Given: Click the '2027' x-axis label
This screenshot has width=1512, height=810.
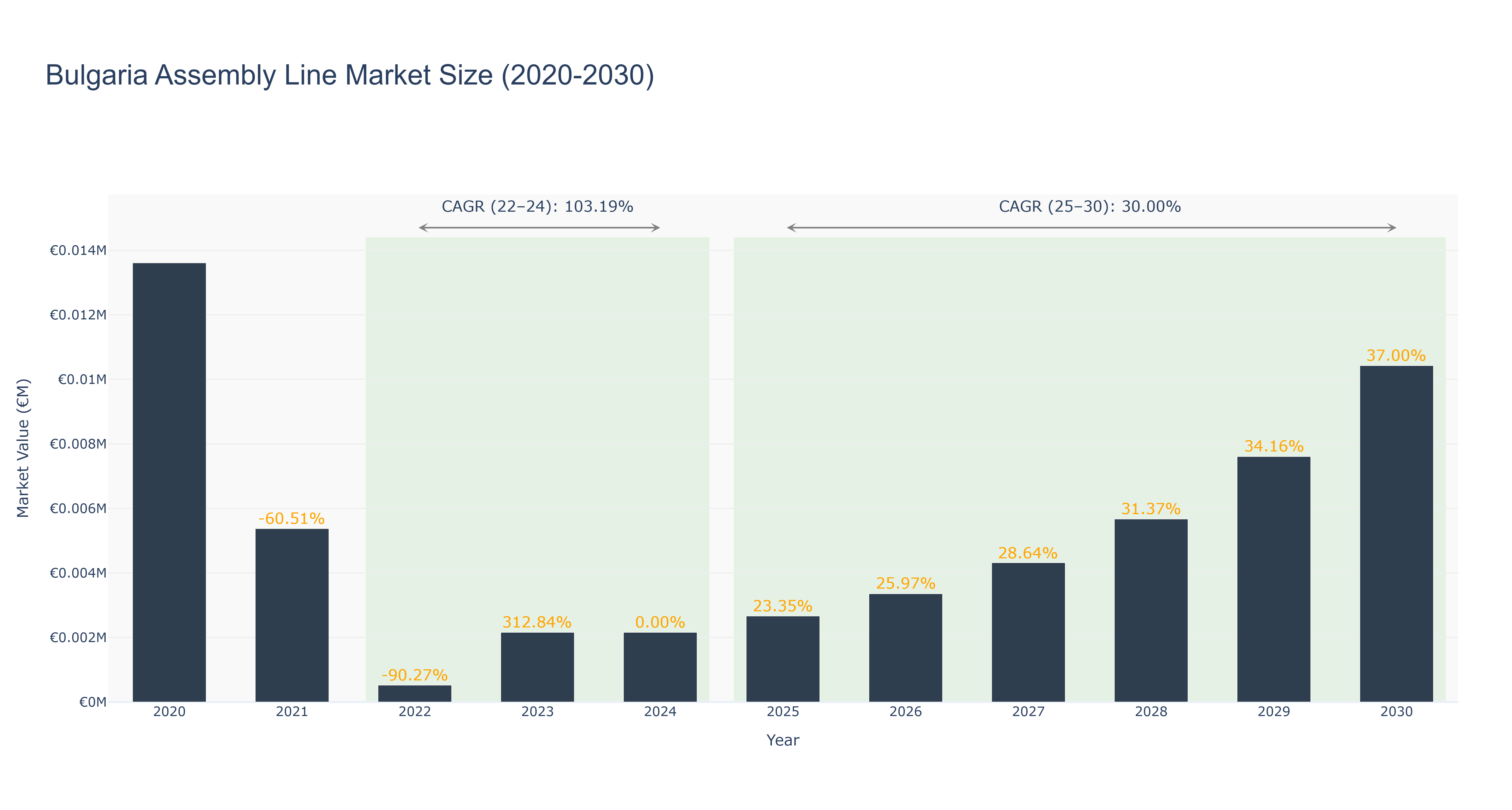Looking at the screenshot, I should click(x=1028, y=711).
